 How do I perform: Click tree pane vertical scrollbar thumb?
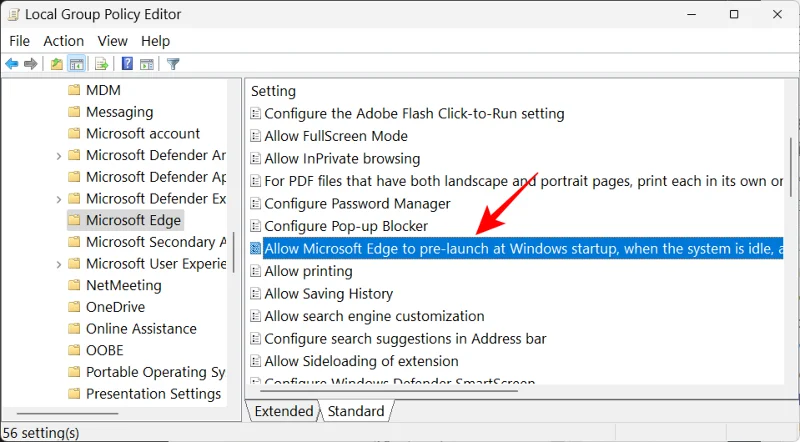[234, 253]
